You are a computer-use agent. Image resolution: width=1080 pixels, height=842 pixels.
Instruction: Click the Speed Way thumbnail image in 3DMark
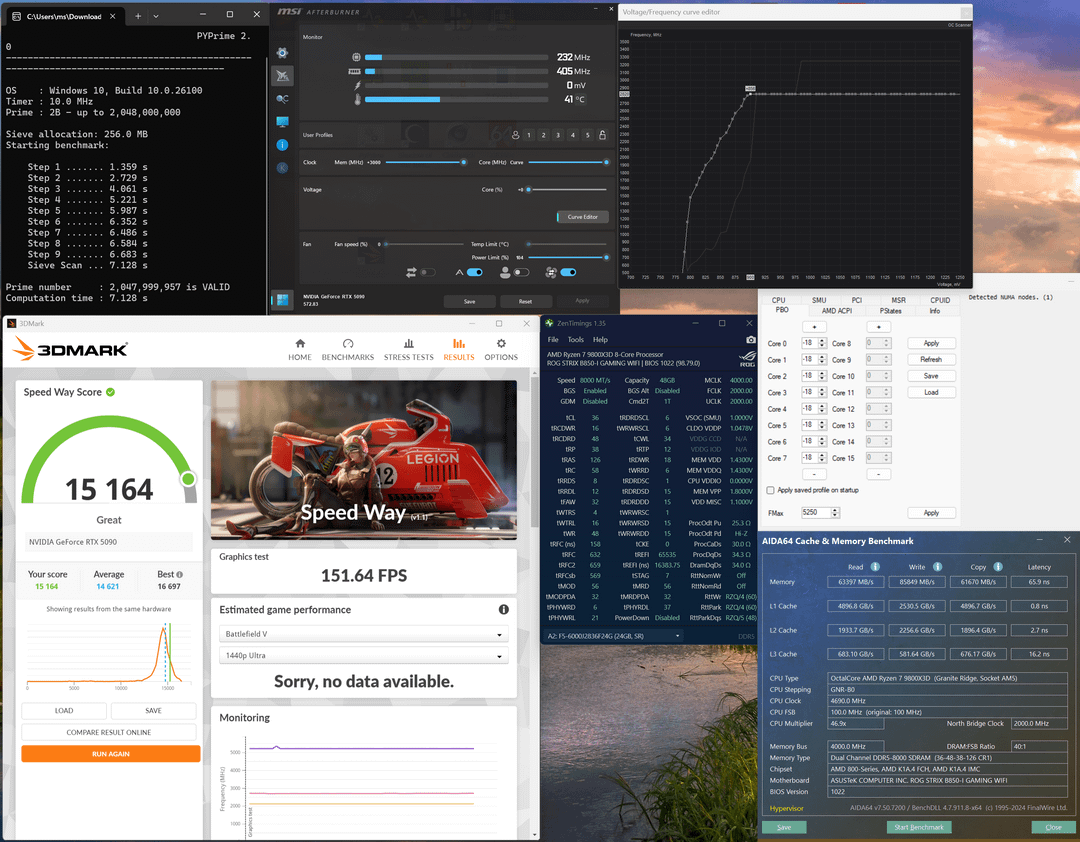(x=364, y=460)
